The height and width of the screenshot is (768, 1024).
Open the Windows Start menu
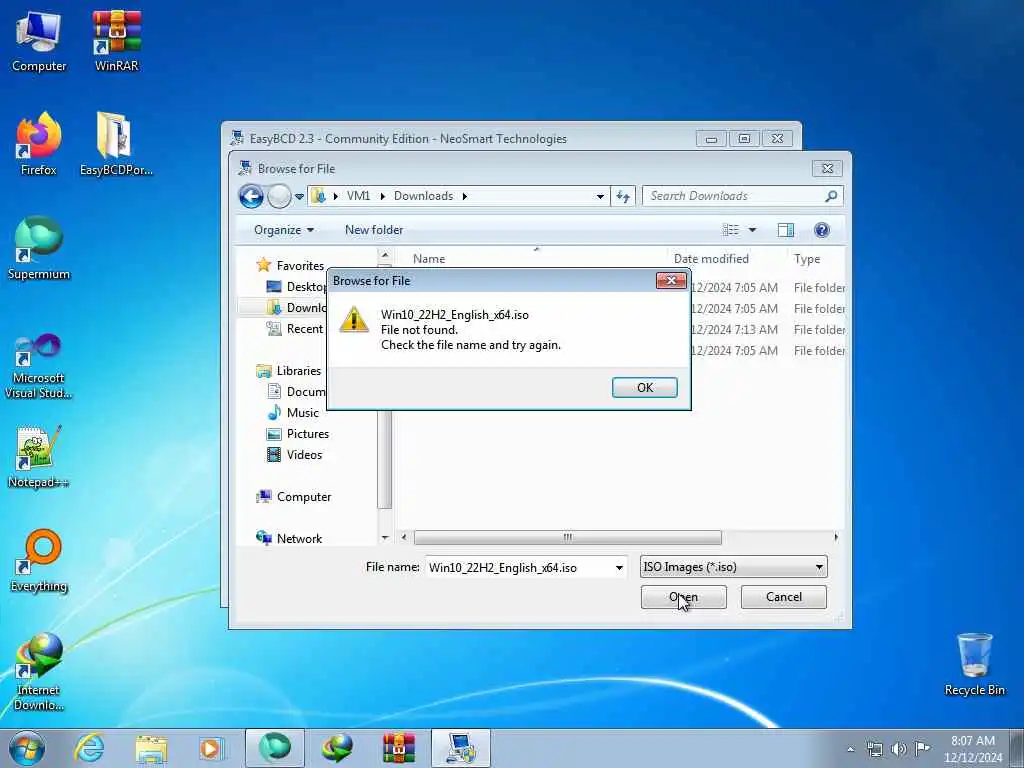tap(27, 748)
